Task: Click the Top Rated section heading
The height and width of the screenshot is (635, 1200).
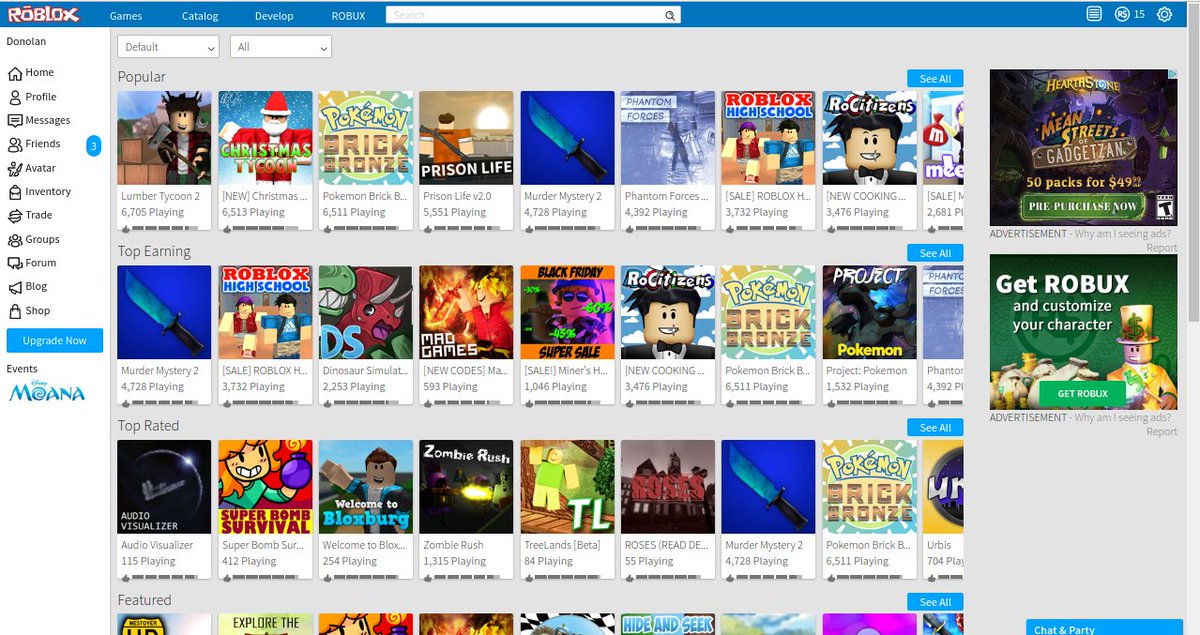Action: 149,426
